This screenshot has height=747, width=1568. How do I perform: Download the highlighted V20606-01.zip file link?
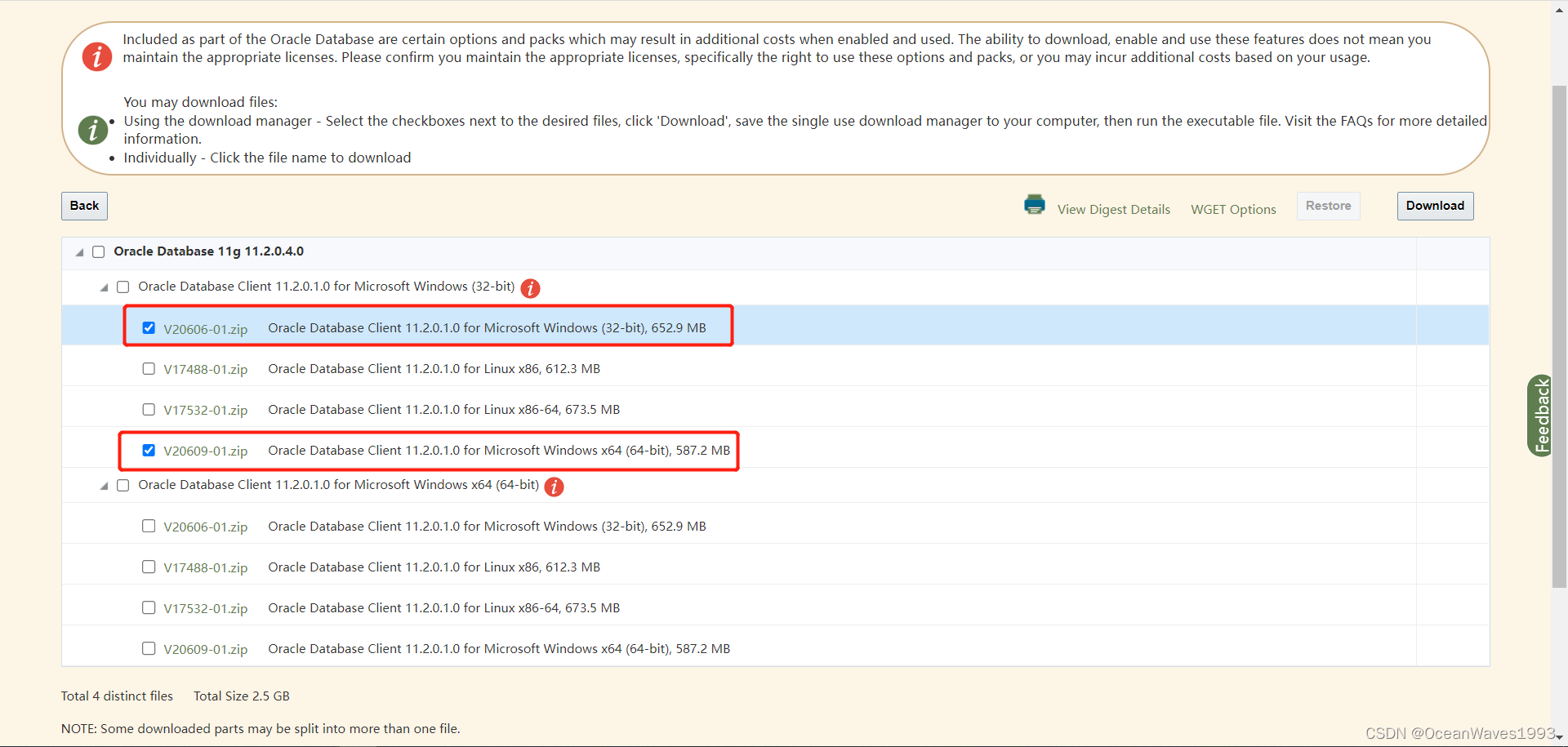206,329
